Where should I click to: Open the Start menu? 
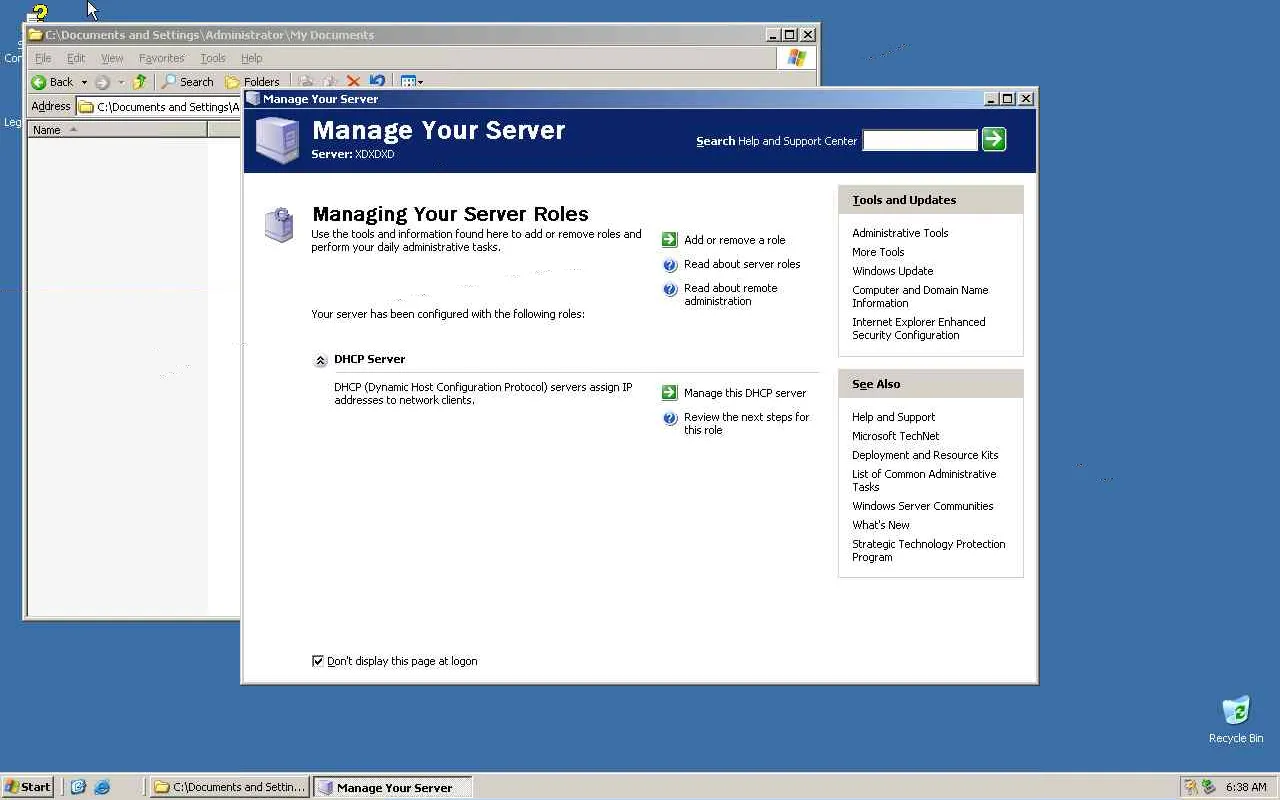tap(28, 787)
